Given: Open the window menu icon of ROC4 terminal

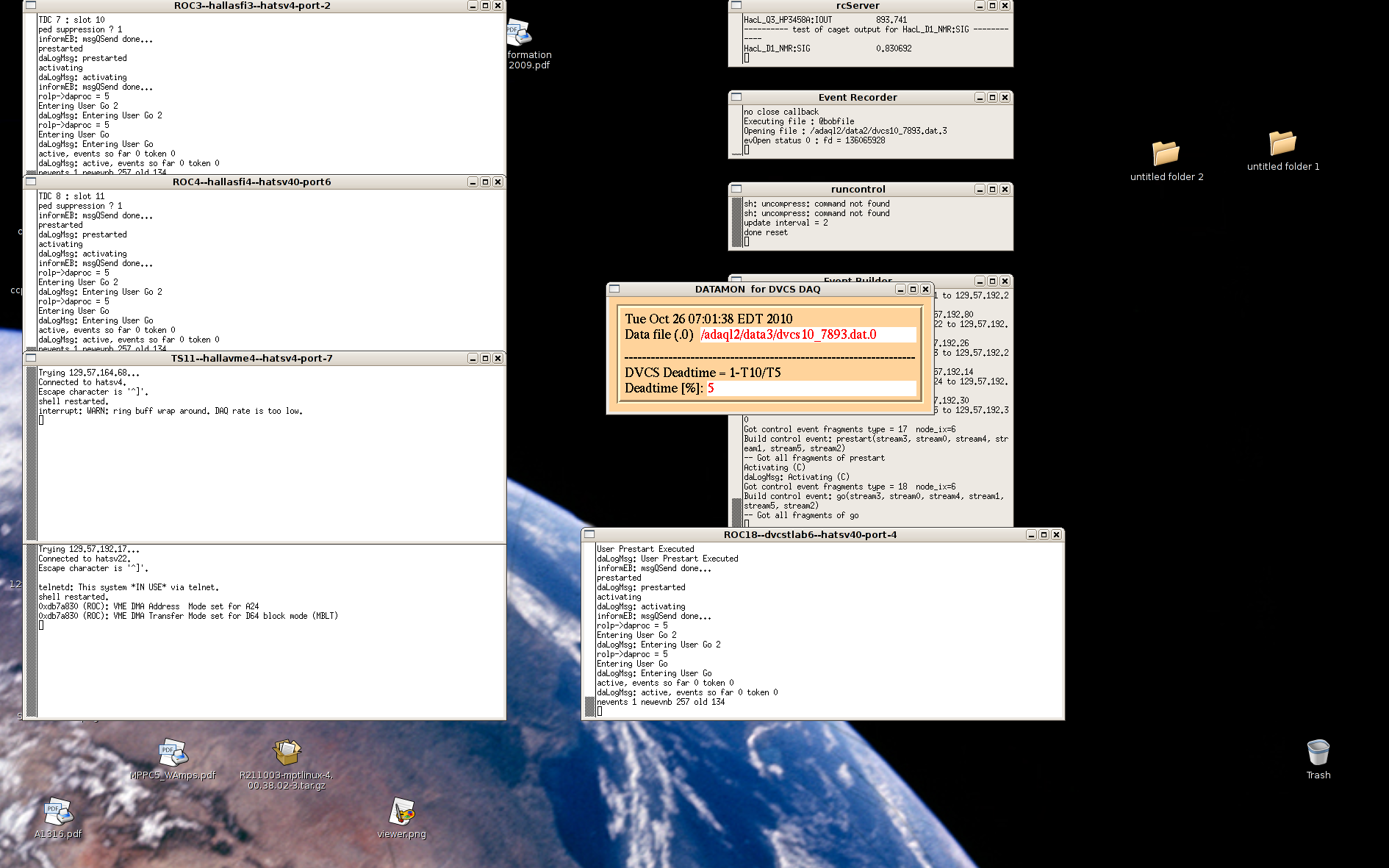Looking at the screenshot, I should [x=31, y=182].
